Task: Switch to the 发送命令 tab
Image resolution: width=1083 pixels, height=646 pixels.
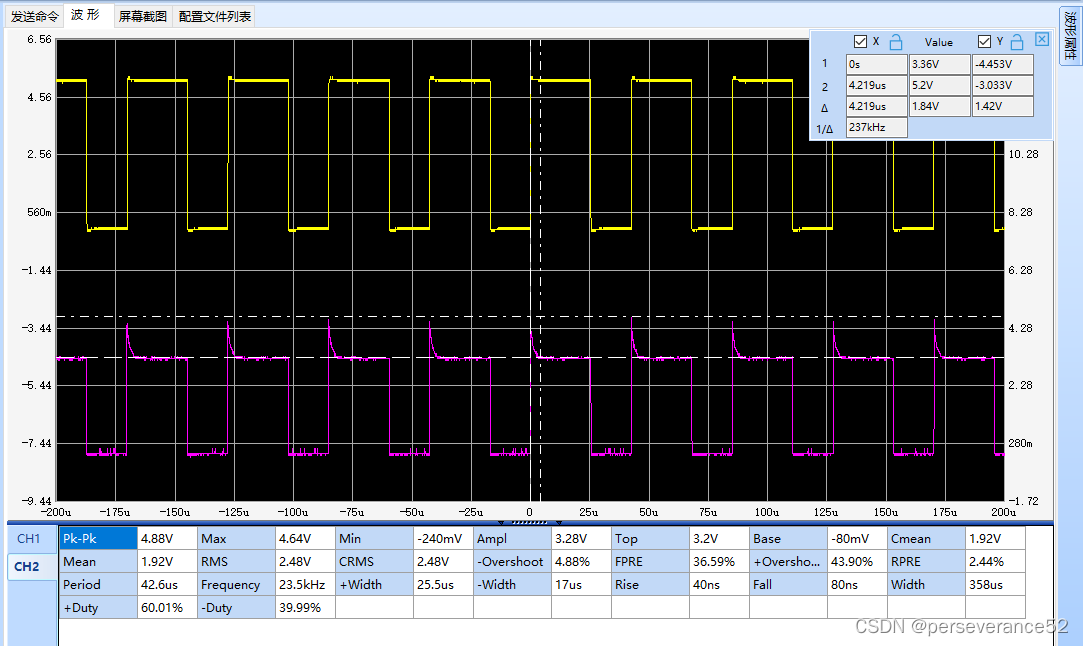Action: point(35,16)
